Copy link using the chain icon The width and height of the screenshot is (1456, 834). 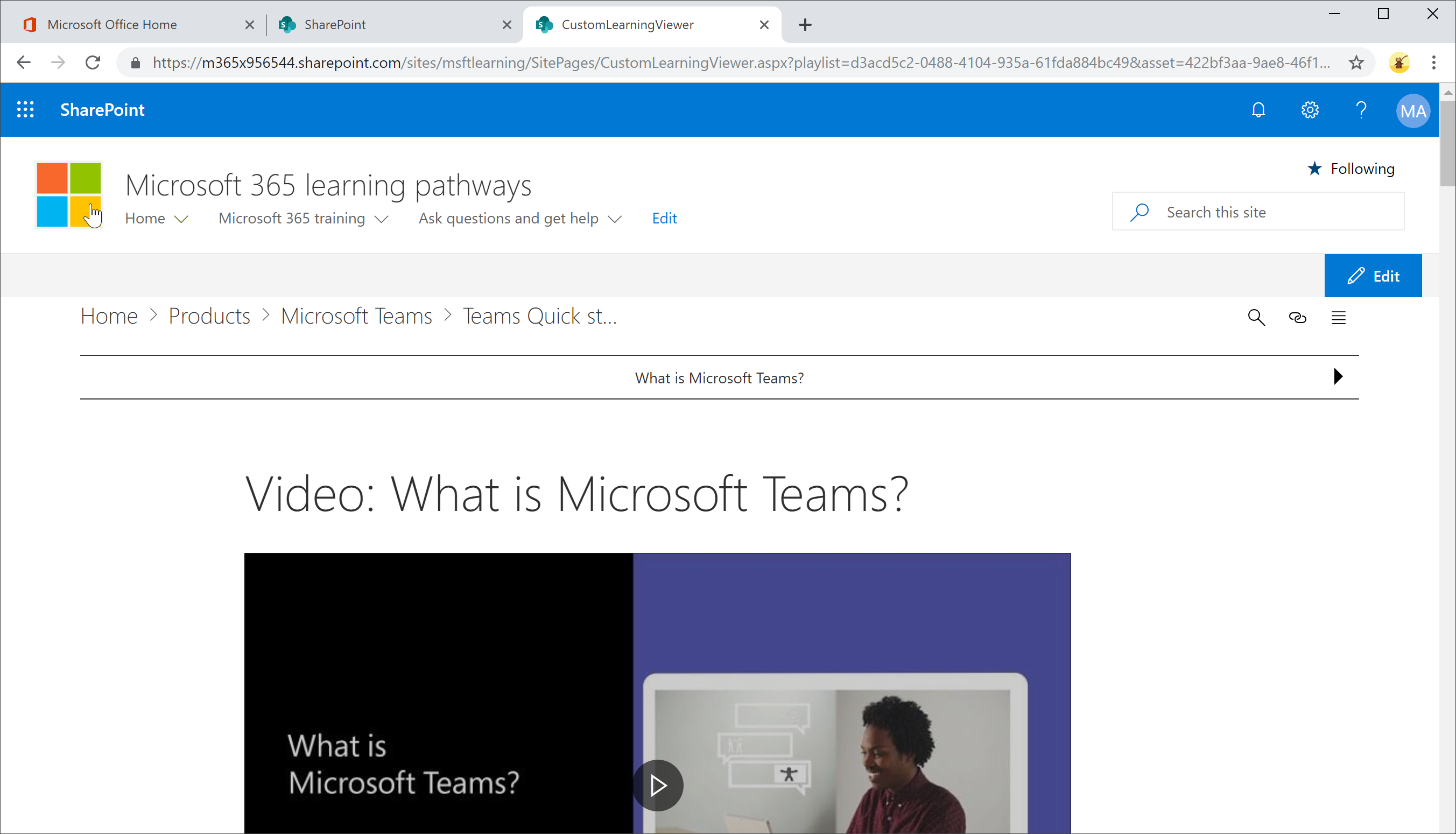1297,317
